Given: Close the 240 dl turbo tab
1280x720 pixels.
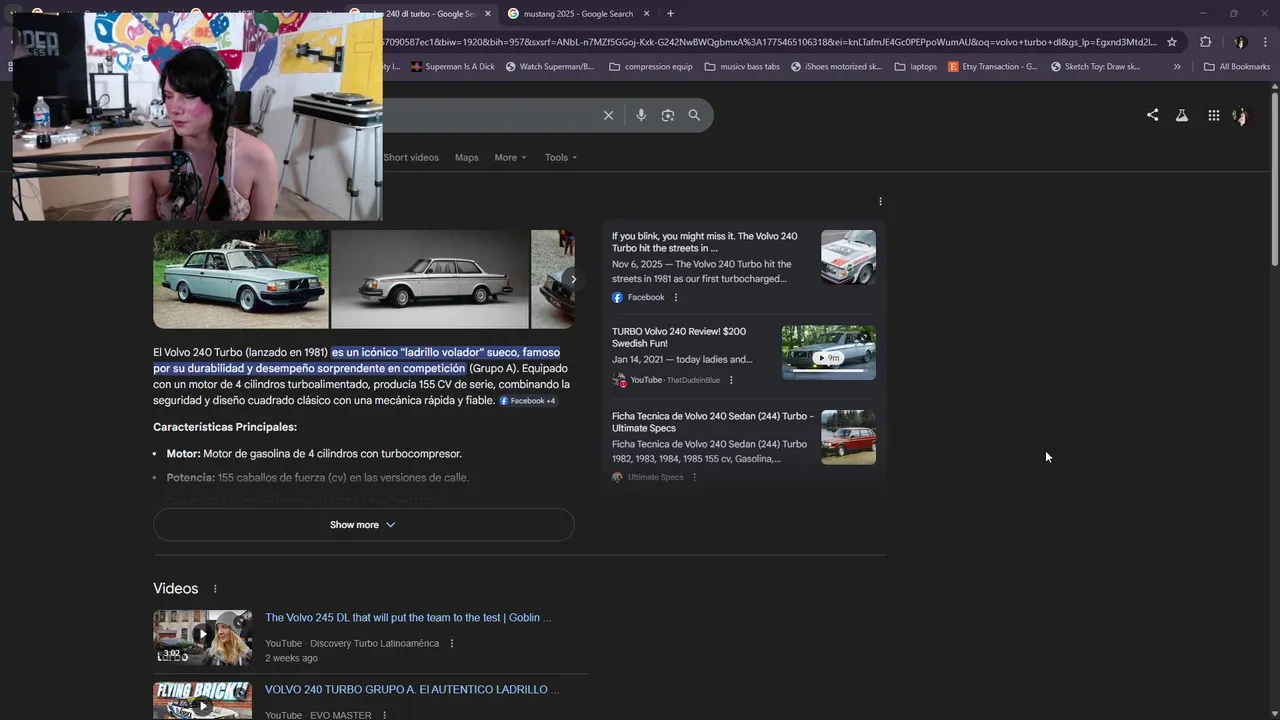Looking at the screenshot, I should tap(488, 14).
